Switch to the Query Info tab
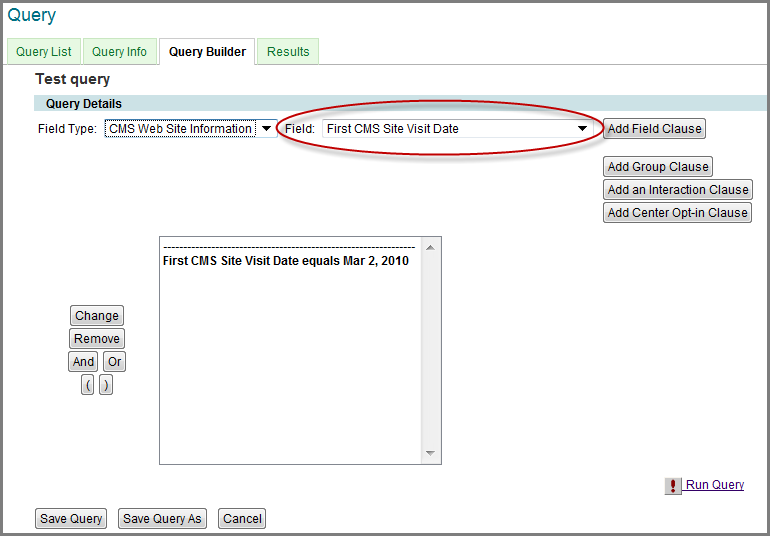This screenshot has height=536, width=770. point(119,52)
